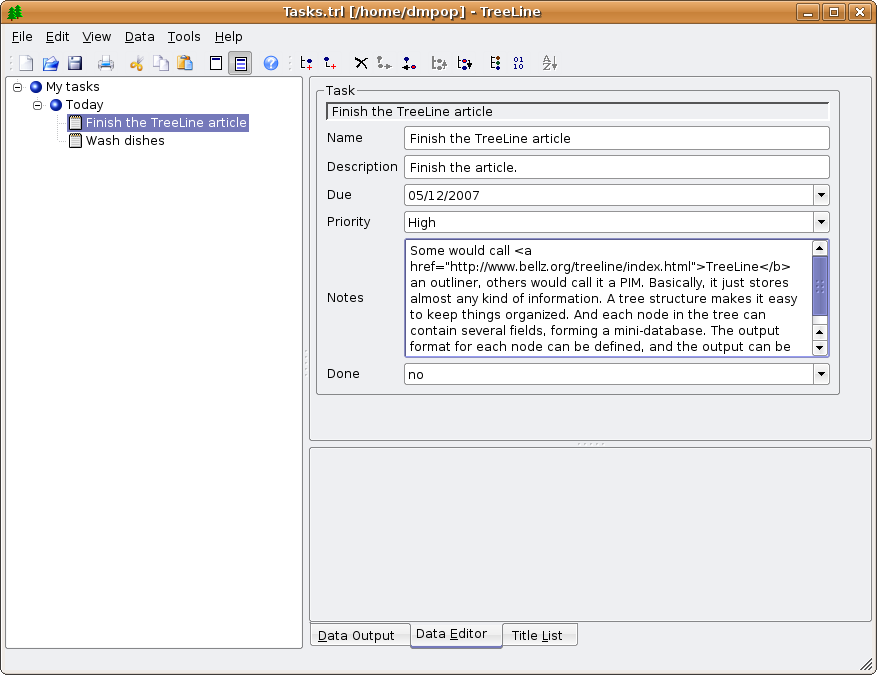Select the Wash dishes task
877x675 pixels.
click(125, 140)
